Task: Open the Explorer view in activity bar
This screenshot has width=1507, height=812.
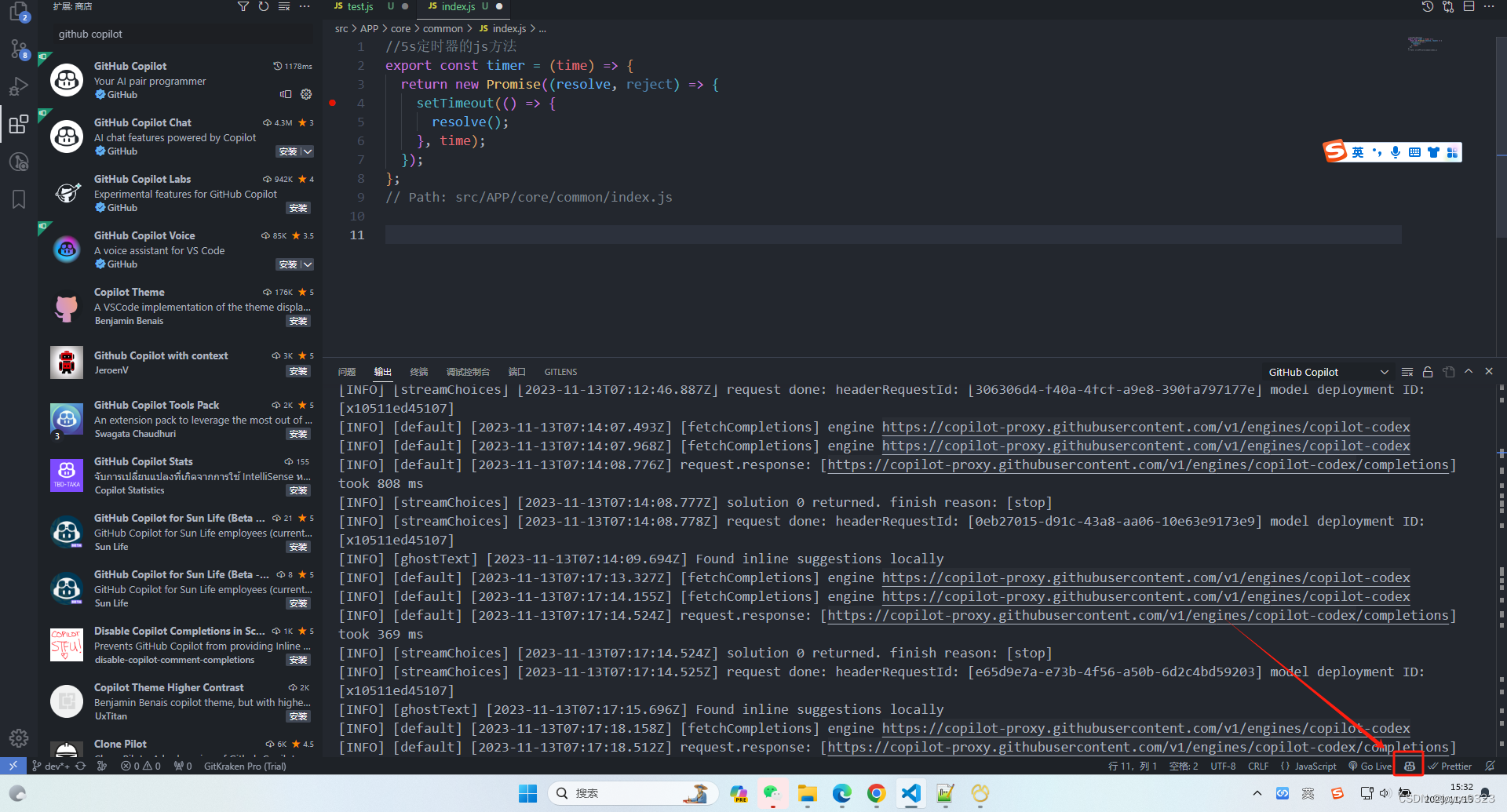Action: tap(19, 11)
